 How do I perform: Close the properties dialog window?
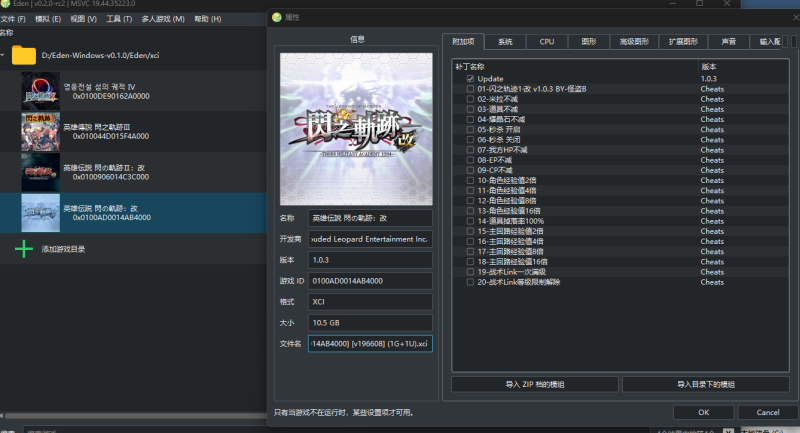795,17
